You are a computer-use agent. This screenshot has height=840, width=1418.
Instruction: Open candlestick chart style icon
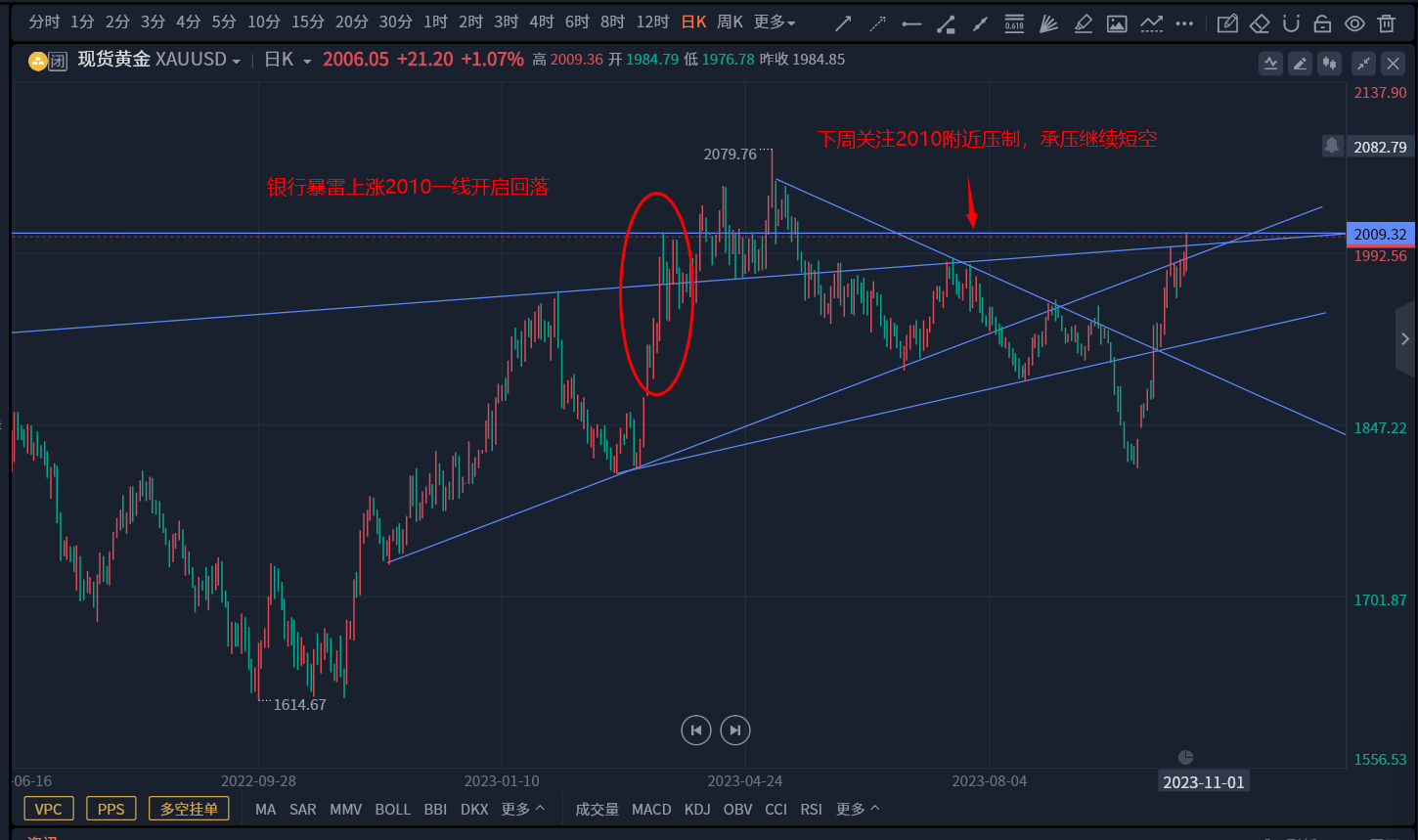tap(1329, 64)
